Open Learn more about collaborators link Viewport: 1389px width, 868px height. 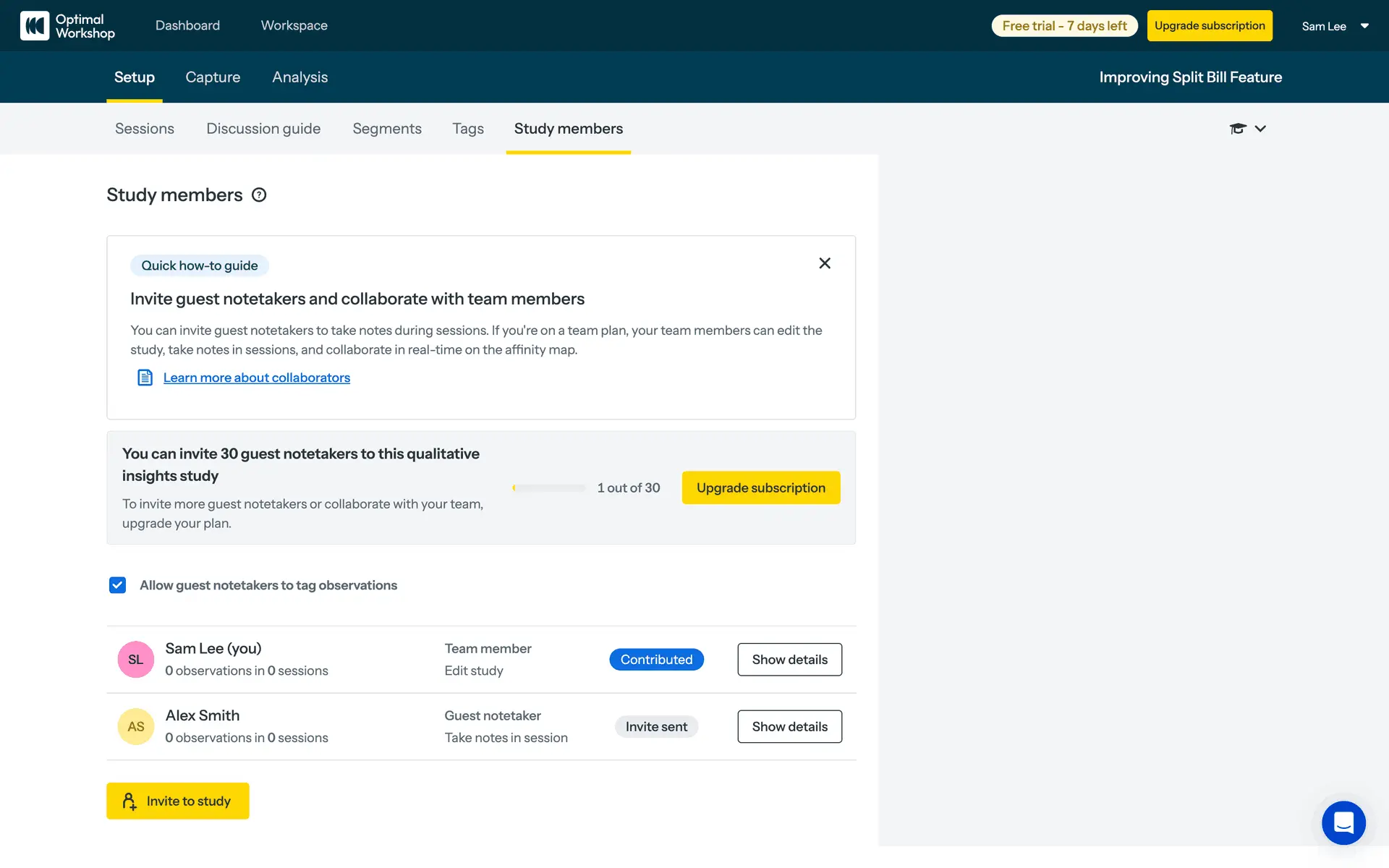(256, 378)
